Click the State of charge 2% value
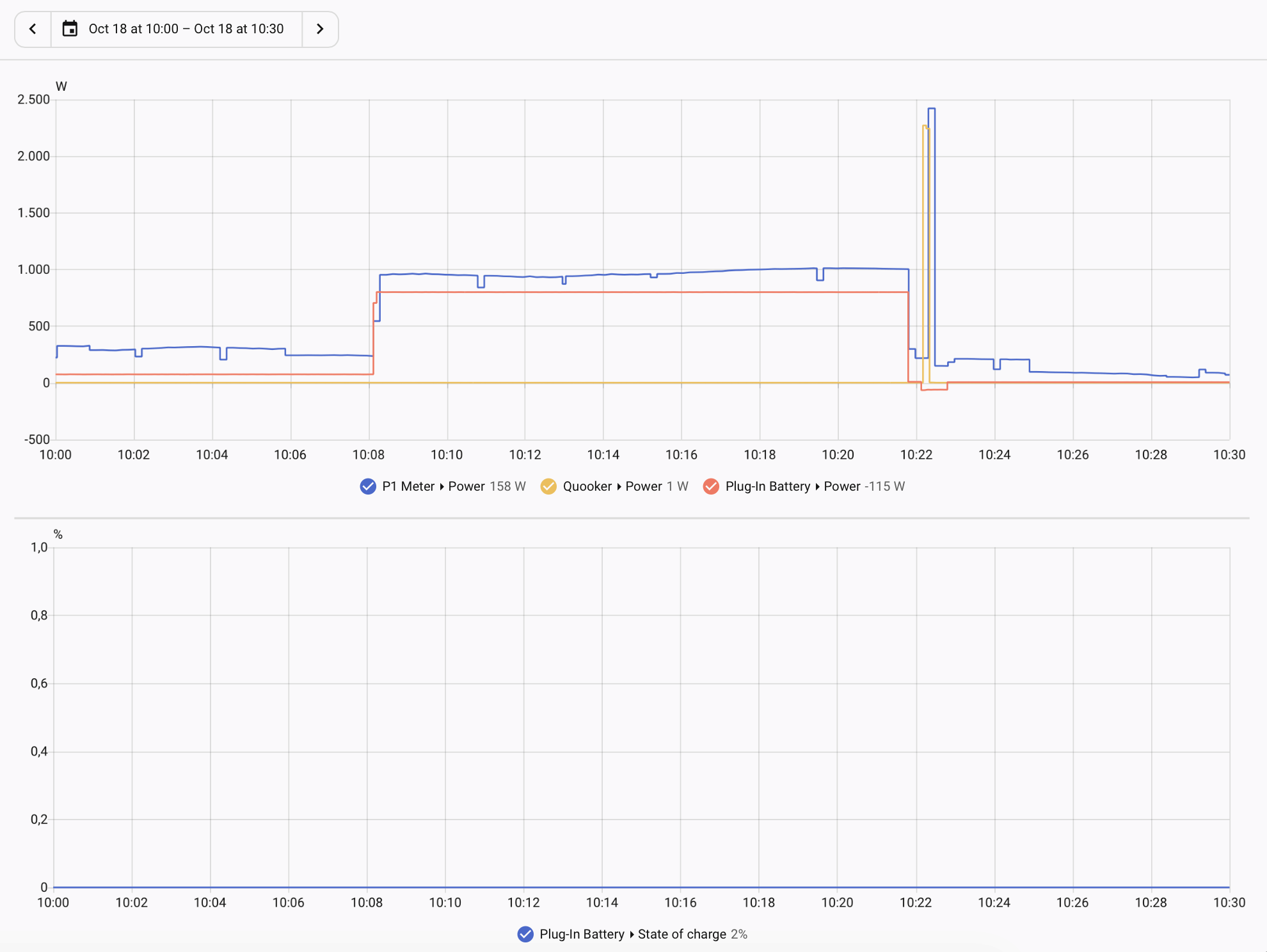 739,934
